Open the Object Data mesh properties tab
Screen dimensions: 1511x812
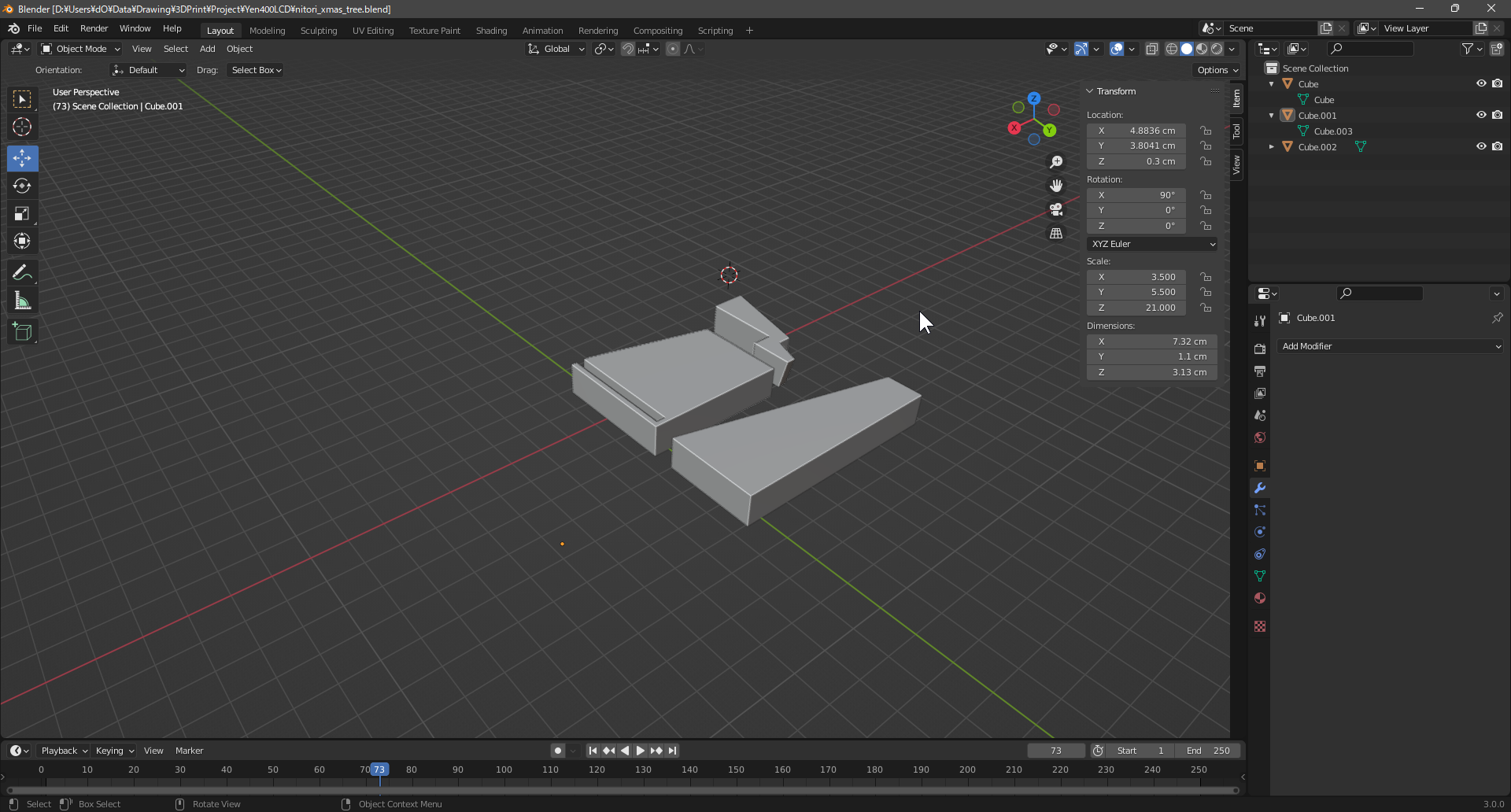1260,576
